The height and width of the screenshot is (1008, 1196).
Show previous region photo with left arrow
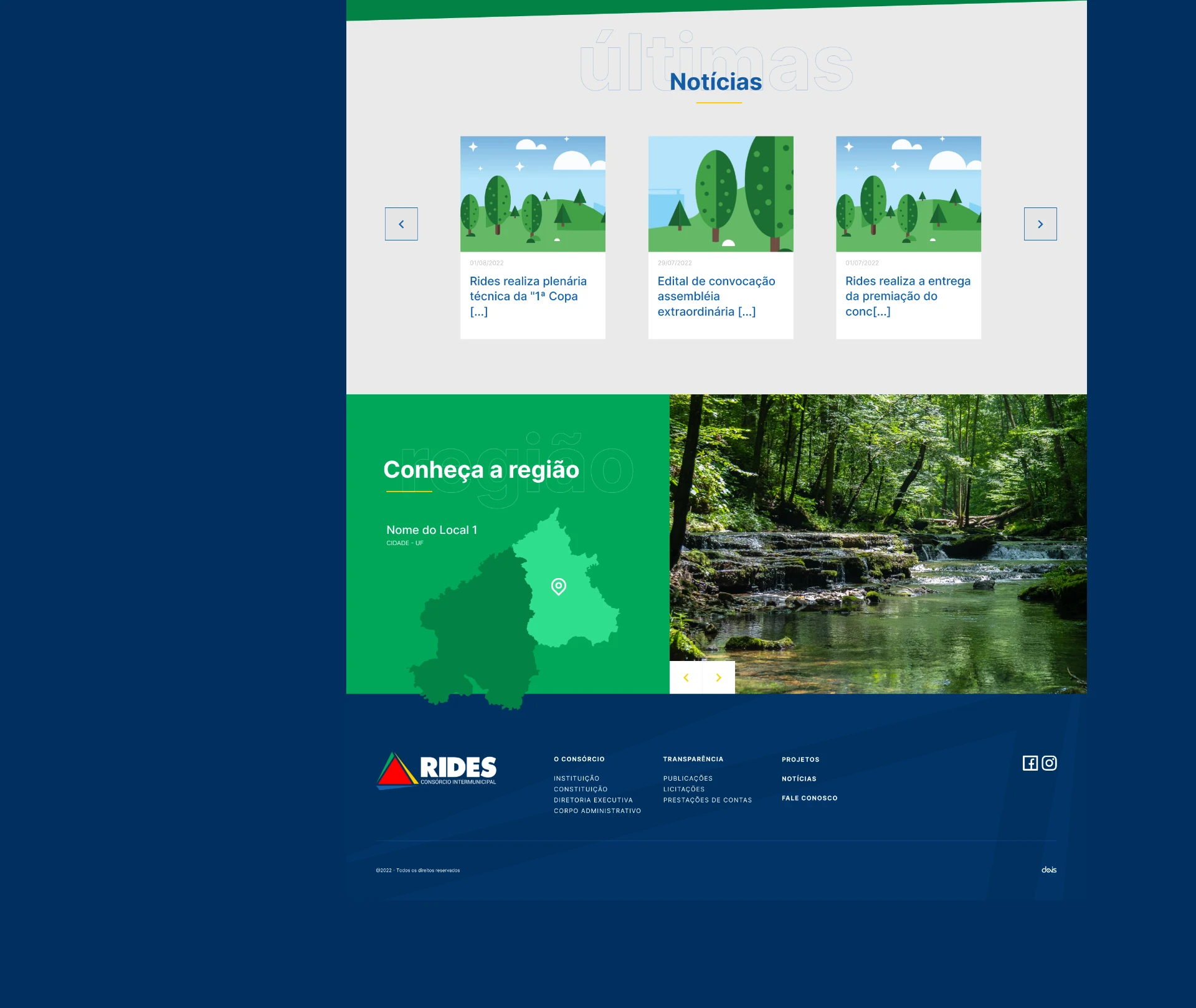686,677
